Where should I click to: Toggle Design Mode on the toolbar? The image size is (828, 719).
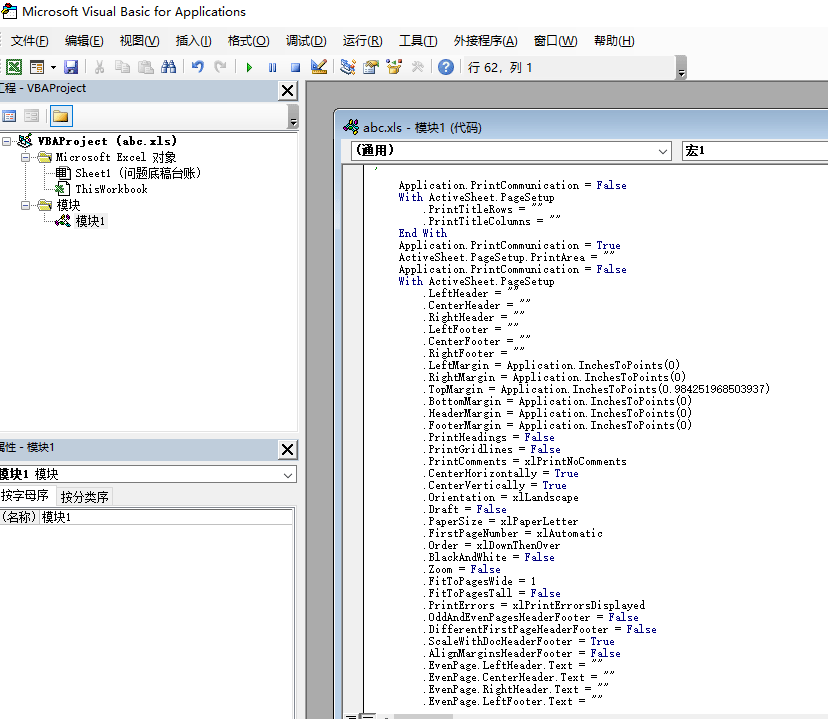318,66
